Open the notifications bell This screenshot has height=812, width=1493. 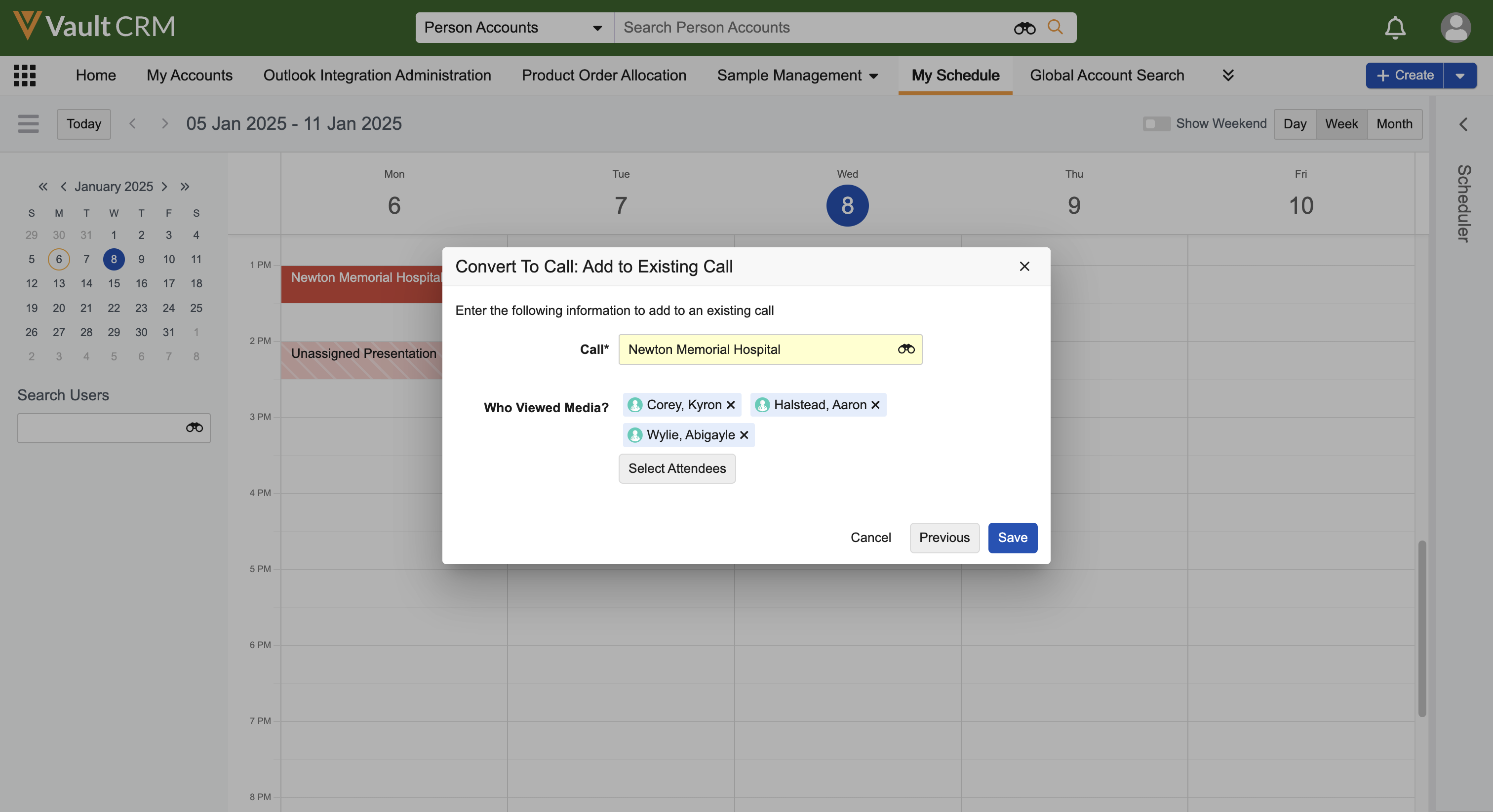1395,27
